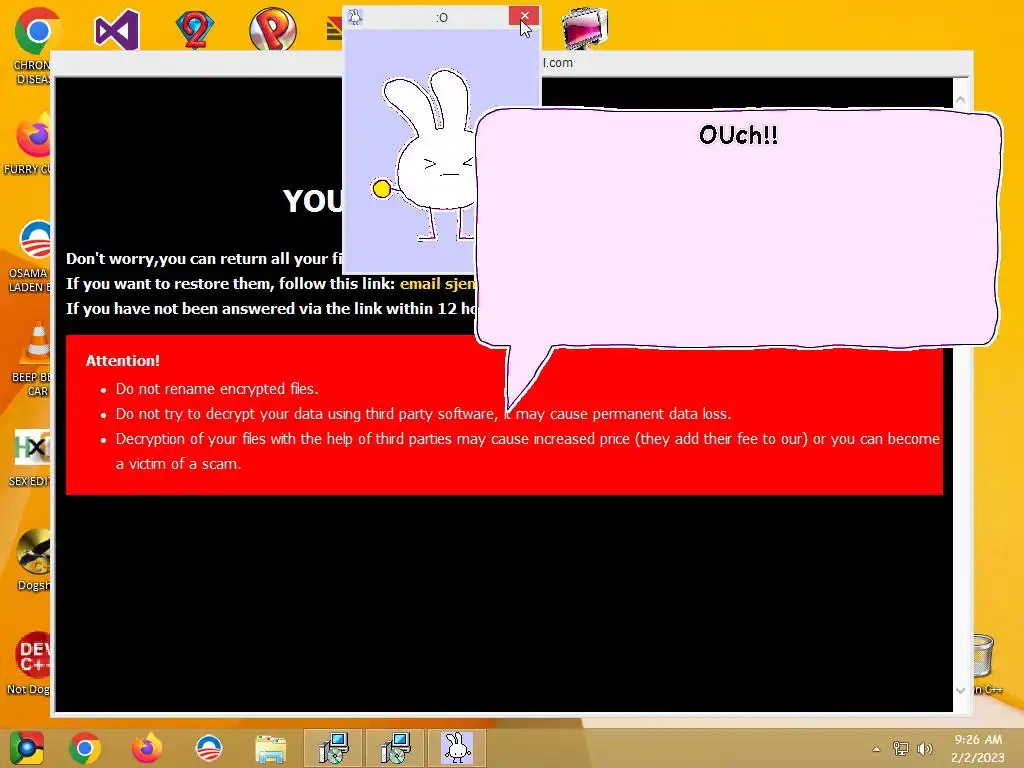1024x768 pixels.
Task: Click the yellow lollipop the bunny holds
Action: (x=381, y=189)
